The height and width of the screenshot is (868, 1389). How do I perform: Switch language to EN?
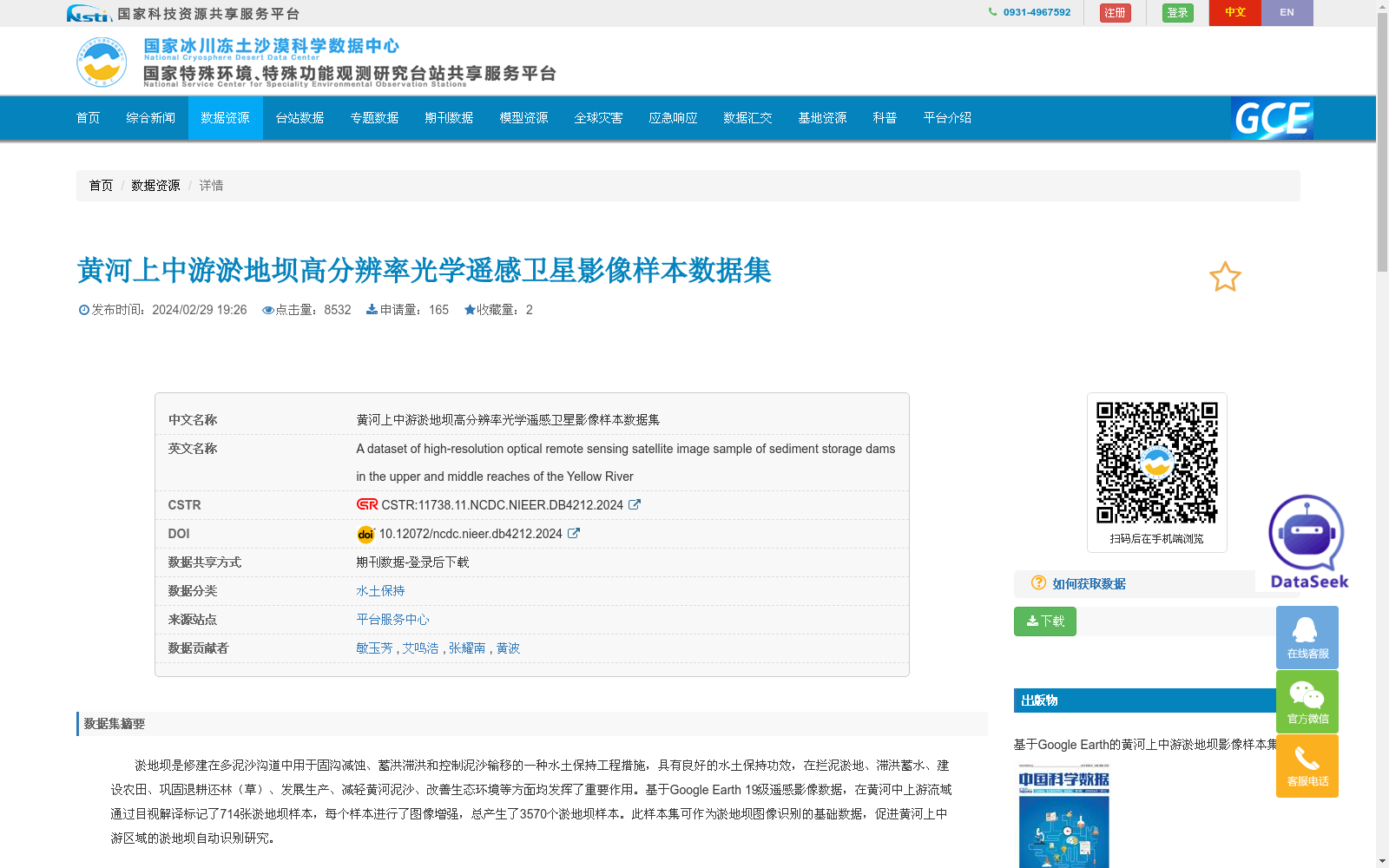point(1287,13)
